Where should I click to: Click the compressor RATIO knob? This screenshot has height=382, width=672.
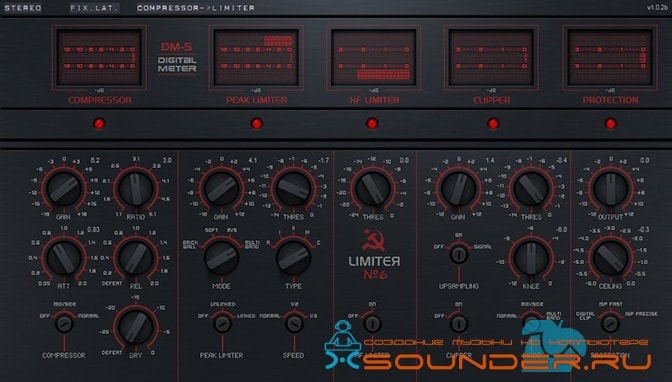(x=135, y=189)
